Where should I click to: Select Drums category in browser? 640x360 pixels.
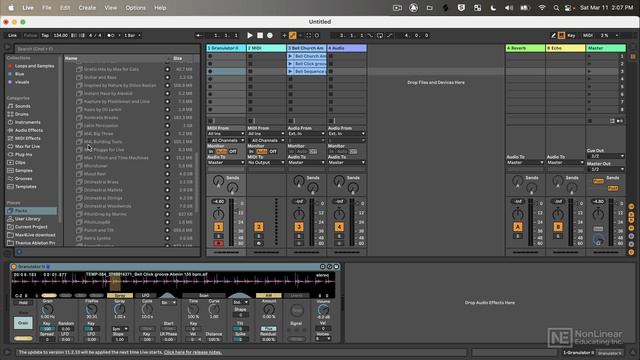click(x=22, y=114)
